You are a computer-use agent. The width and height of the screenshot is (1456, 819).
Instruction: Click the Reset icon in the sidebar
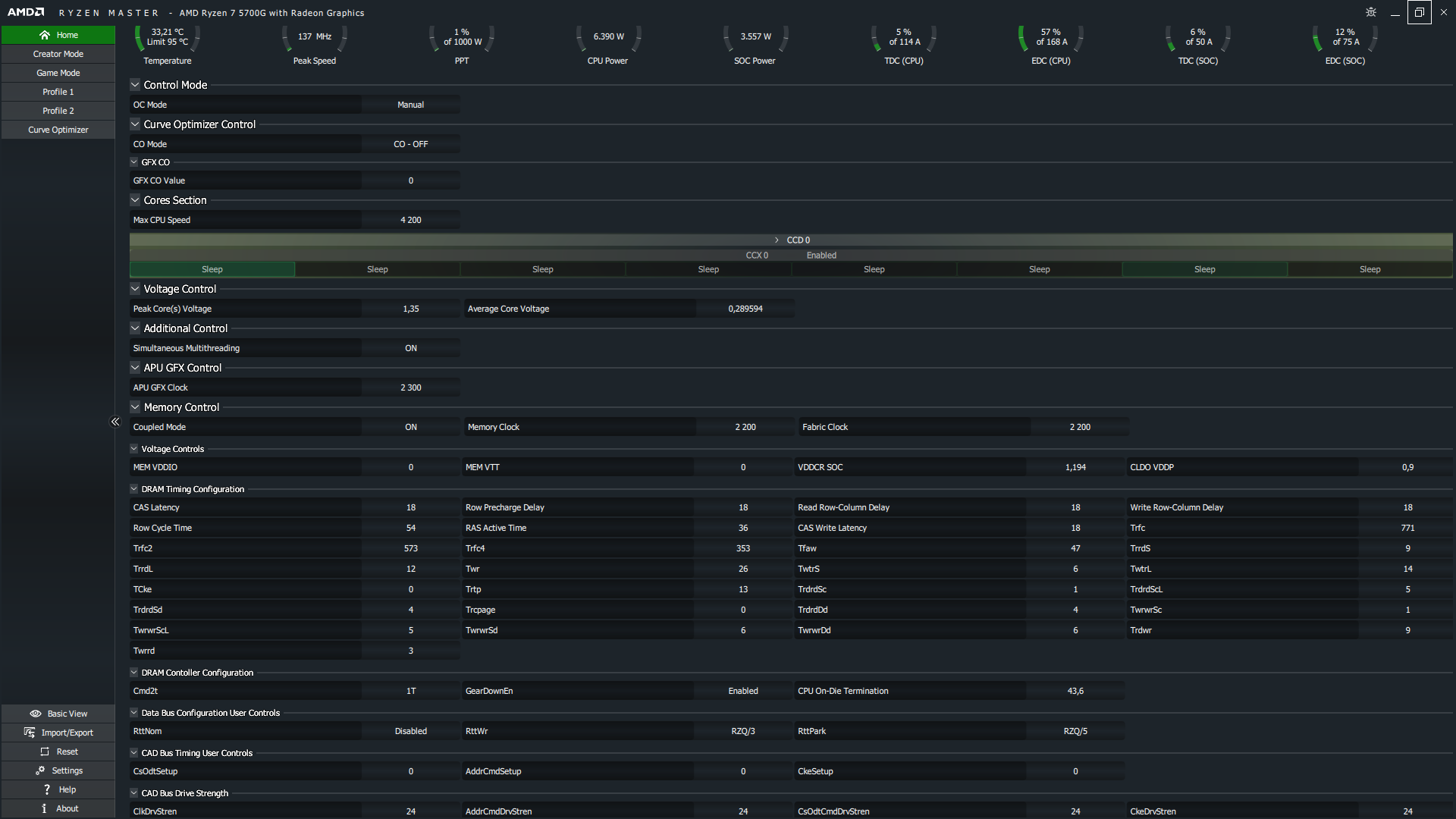[45, 752]
